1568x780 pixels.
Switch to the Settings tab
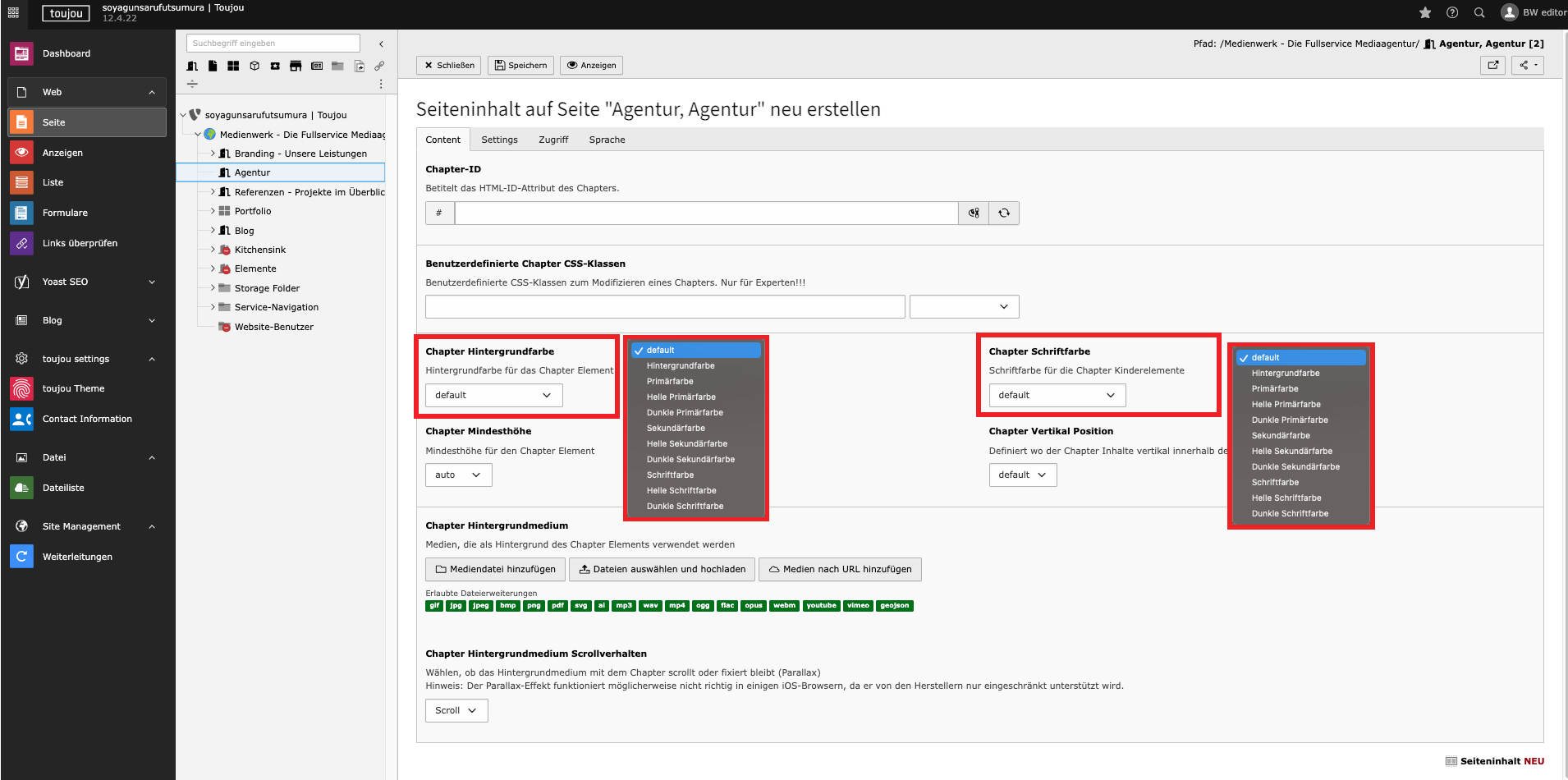click(499, 140)
